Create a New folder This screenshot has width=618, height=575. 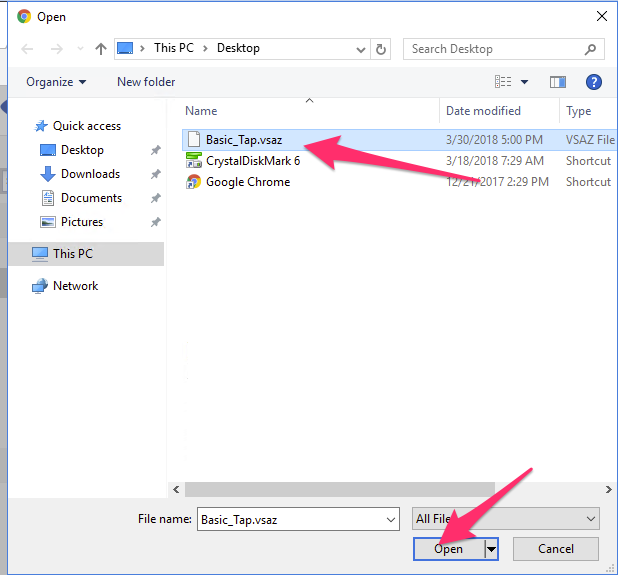146,82
